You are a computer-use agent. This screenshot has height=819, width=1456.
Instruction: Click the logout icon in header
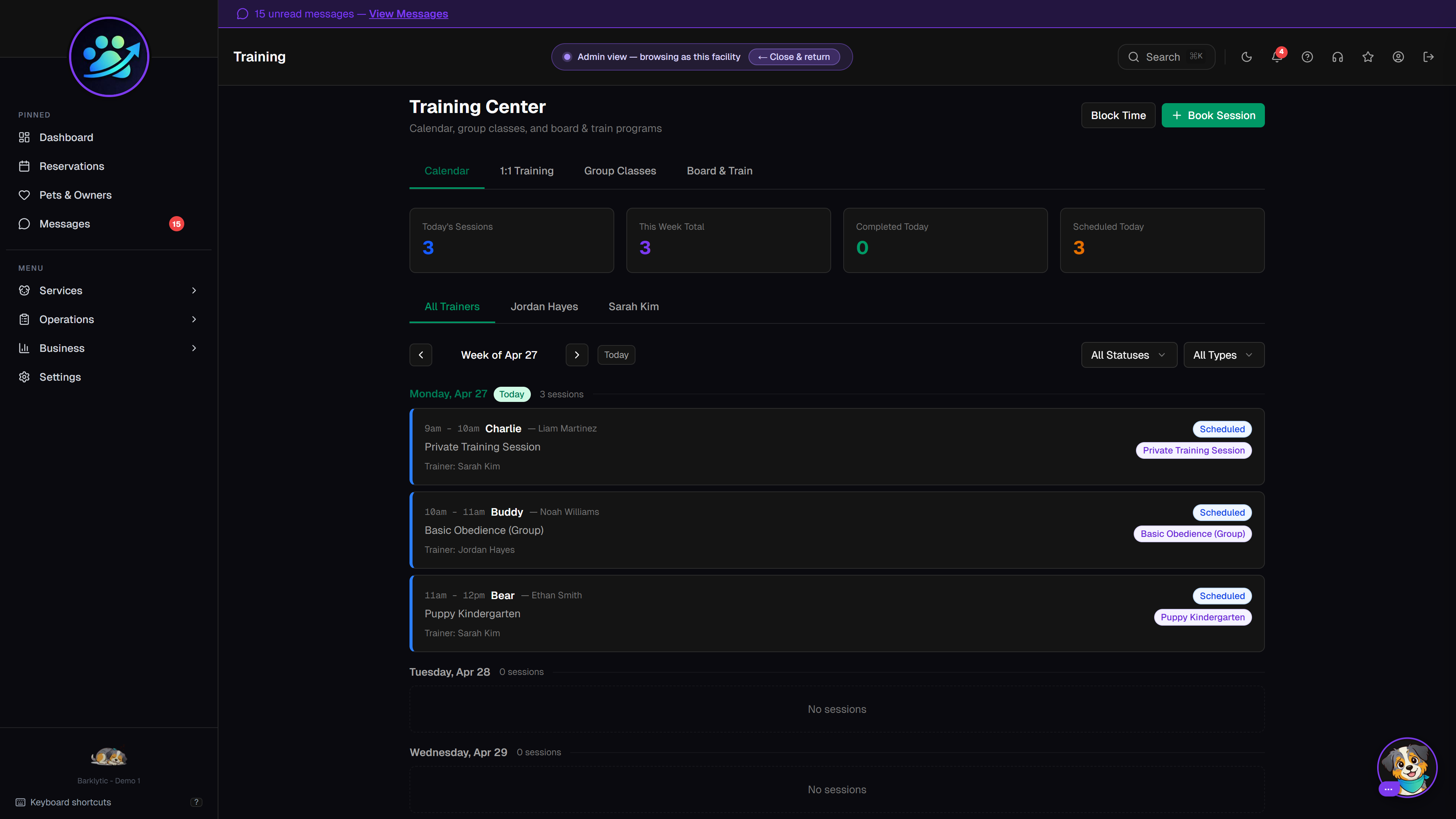pyautogui.click(x=1428, y=57)
